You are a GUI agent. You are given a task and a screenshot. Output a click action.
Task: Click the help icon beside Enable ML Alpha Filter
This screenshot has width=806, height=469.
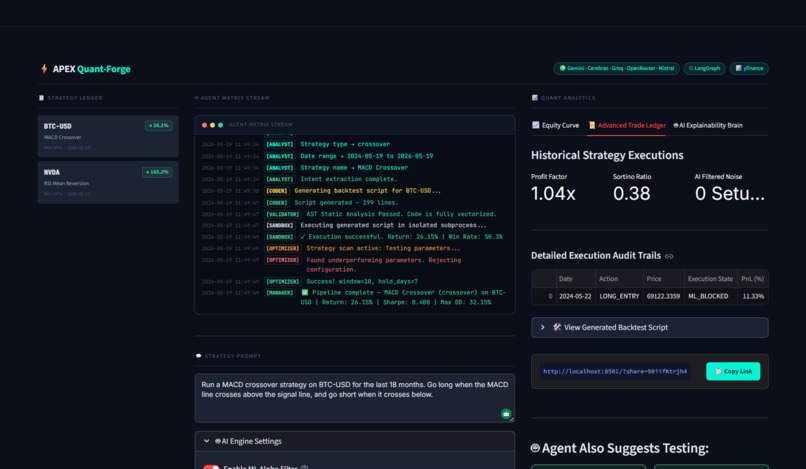pos(304,467)
